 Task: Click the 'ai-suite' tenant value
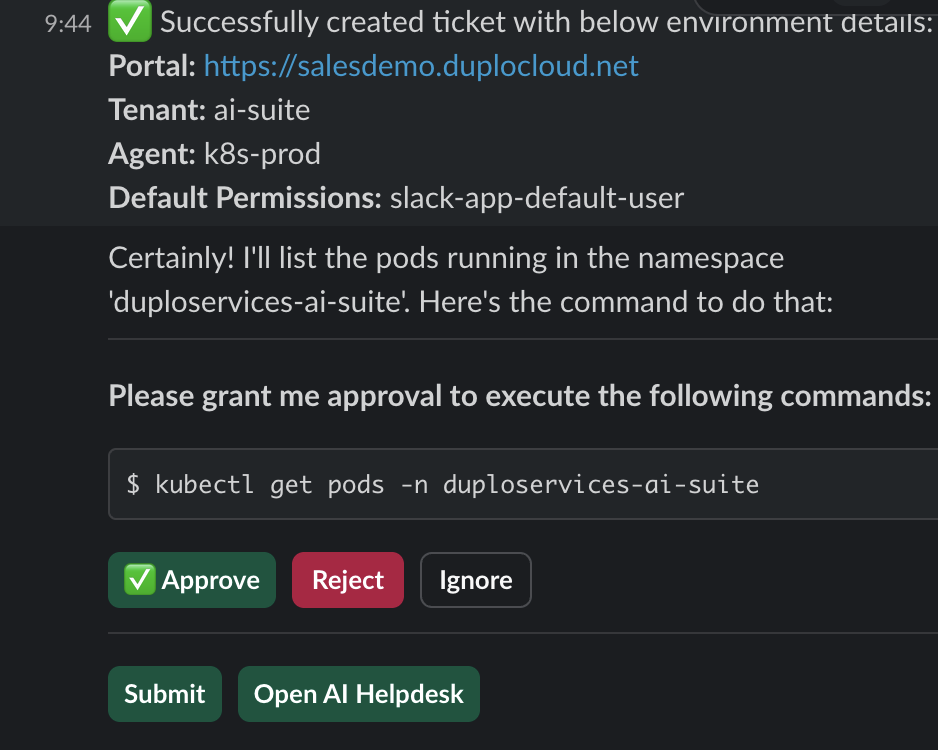click(262, 111)
